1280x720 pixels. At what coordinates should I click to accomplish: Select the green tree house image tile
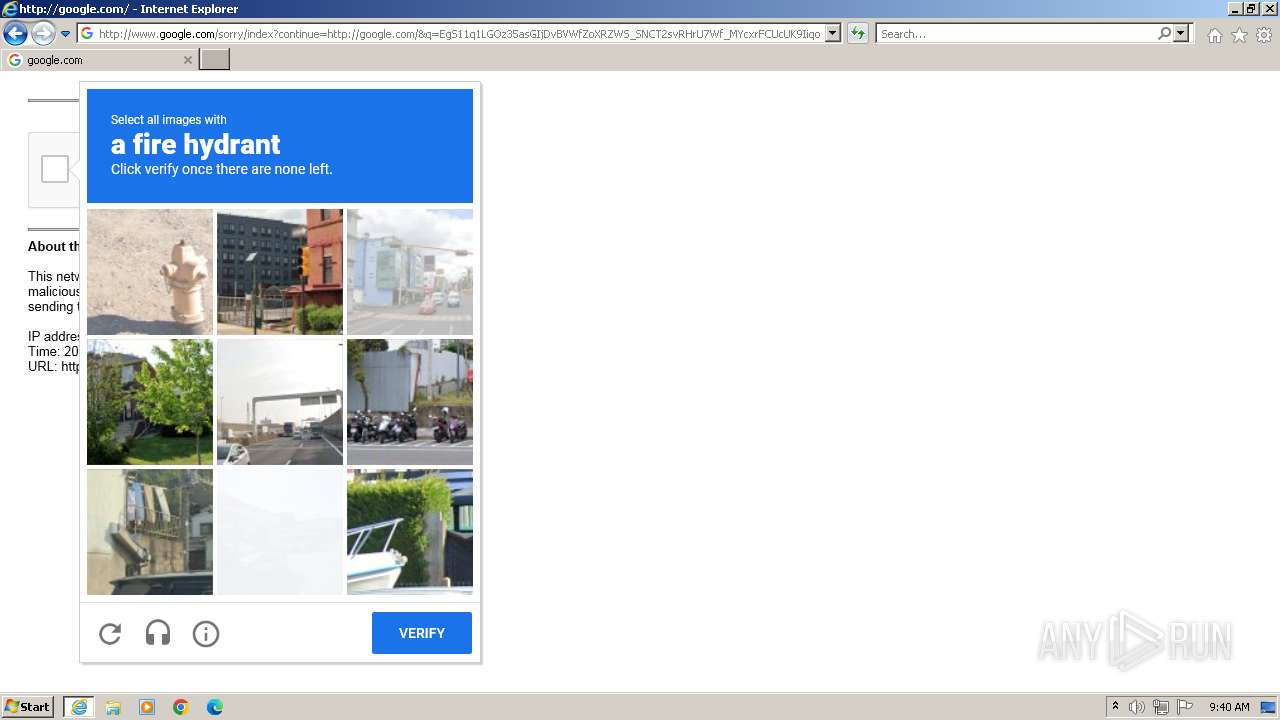(x=150, y=402)
